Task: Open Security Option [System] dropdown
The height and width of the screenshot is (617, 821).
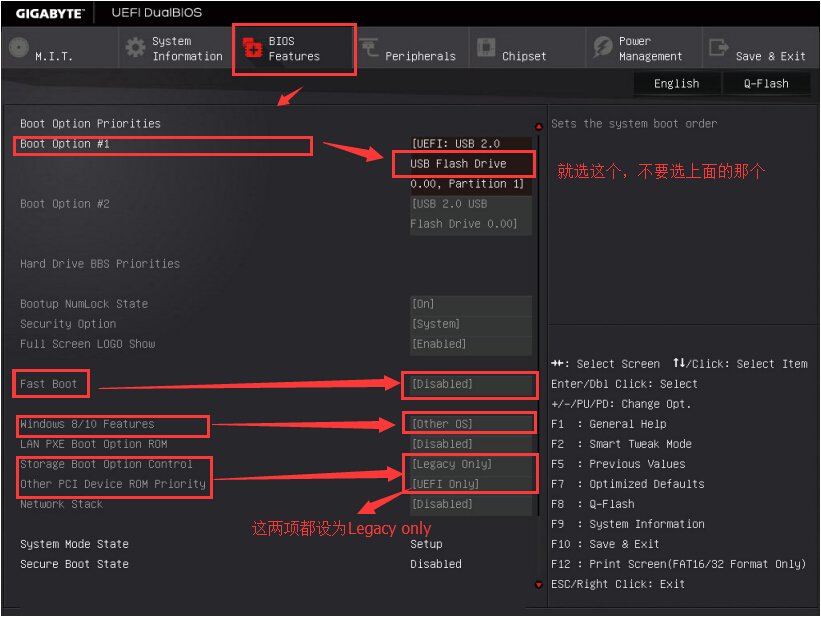Action: [471, 324]
